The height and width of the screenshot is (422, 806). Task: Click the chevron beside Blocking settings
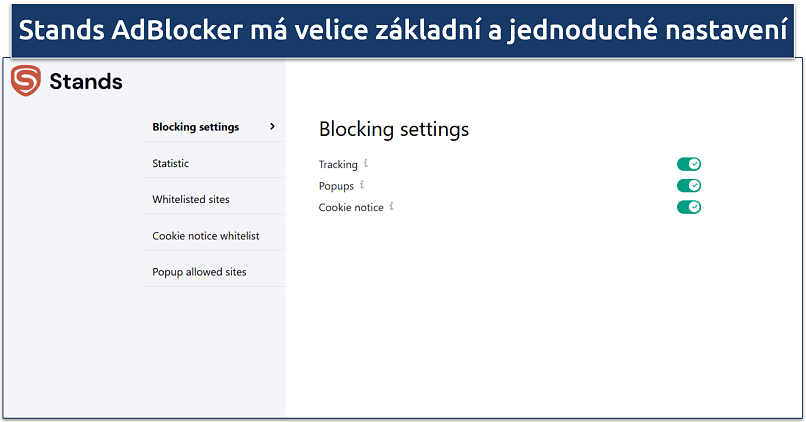[x=272, y=126]
